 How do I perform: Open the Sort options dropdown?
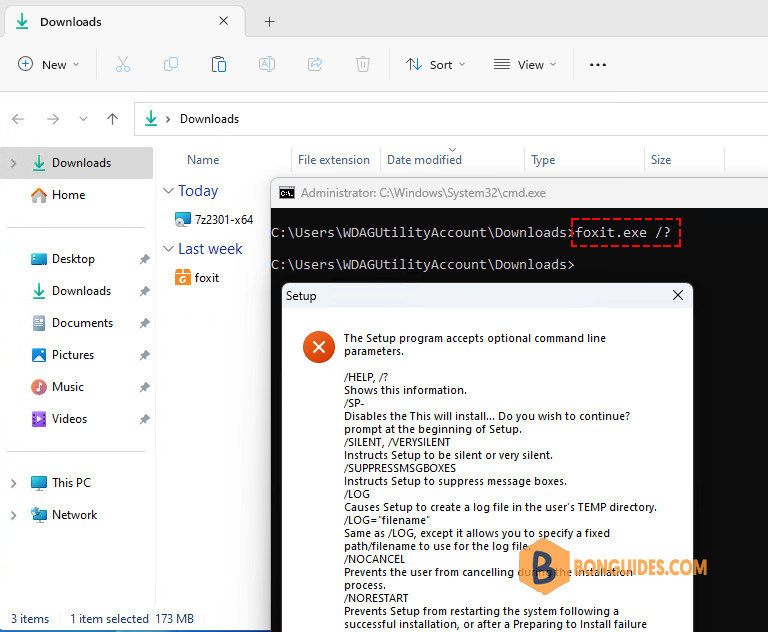tap(435, 65)
